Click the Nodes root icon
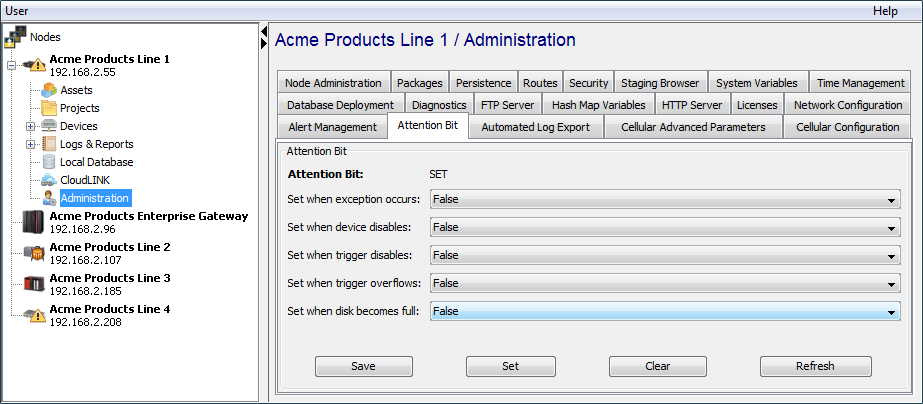923x404 pixels. 15,37
